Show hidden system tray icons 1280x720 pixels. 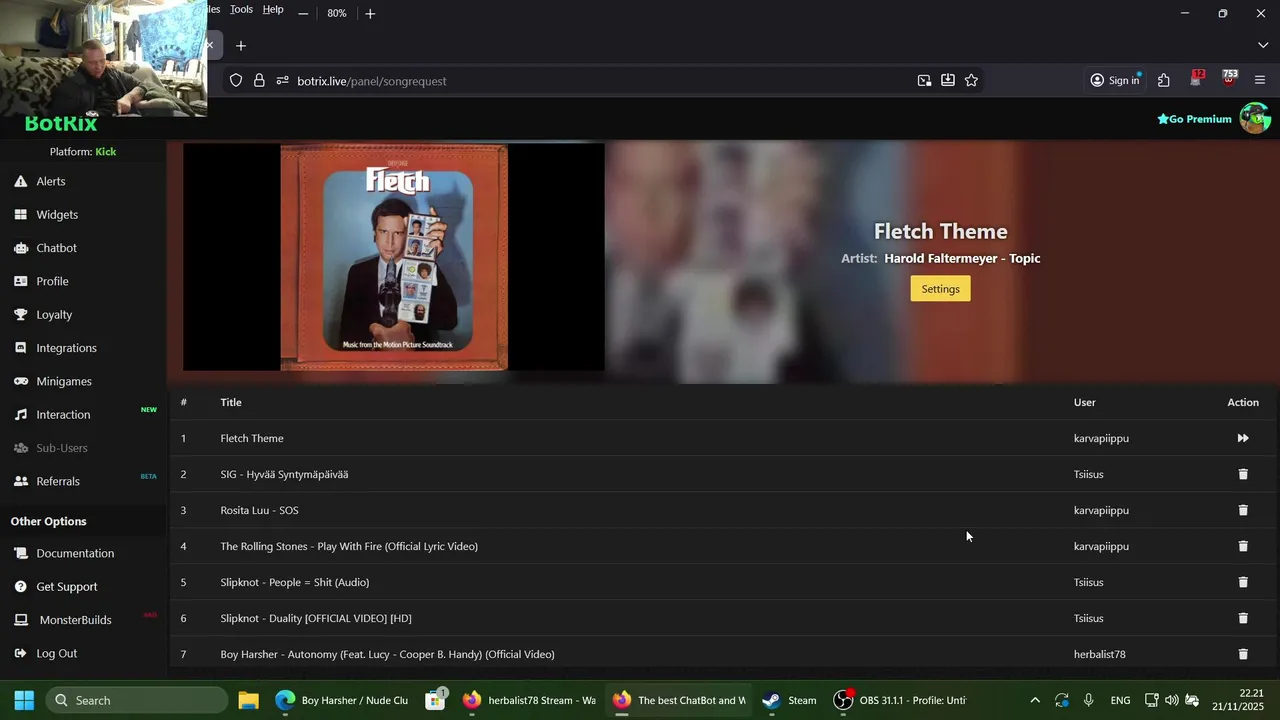(x=1035, y=700)
